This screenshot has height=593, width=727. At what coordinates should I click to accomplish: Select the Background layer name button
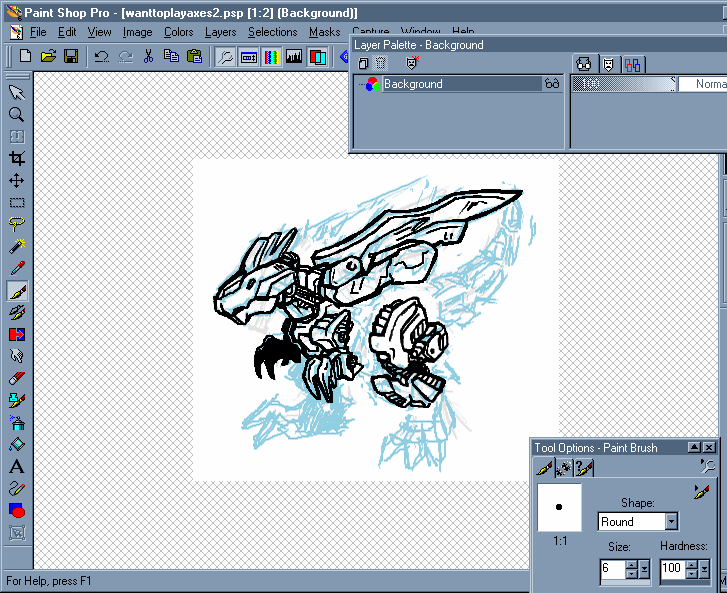[462, 84]
